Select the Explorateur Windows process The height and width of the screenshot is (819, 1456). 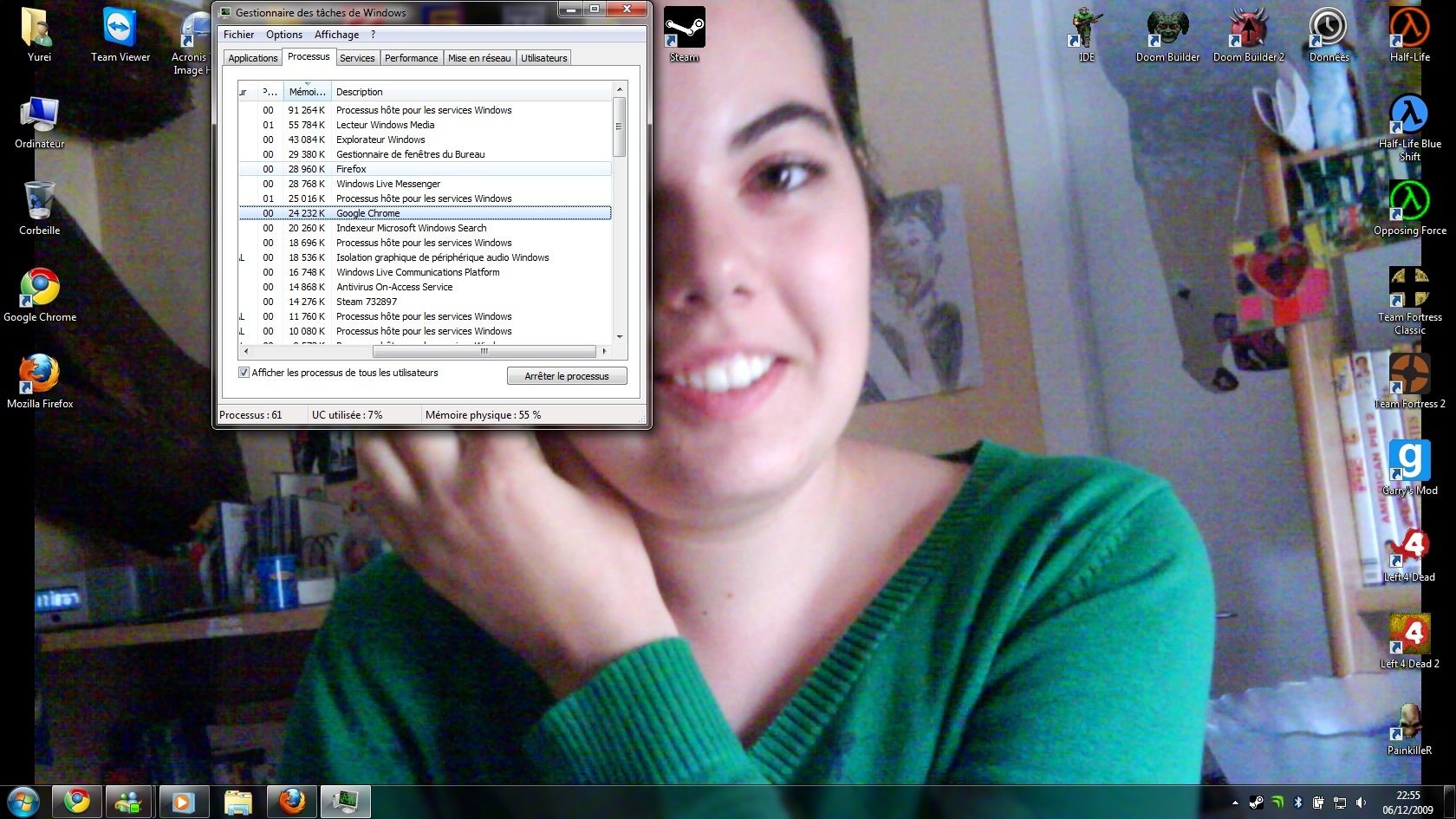pyautogui.click(x=425, y=140)
